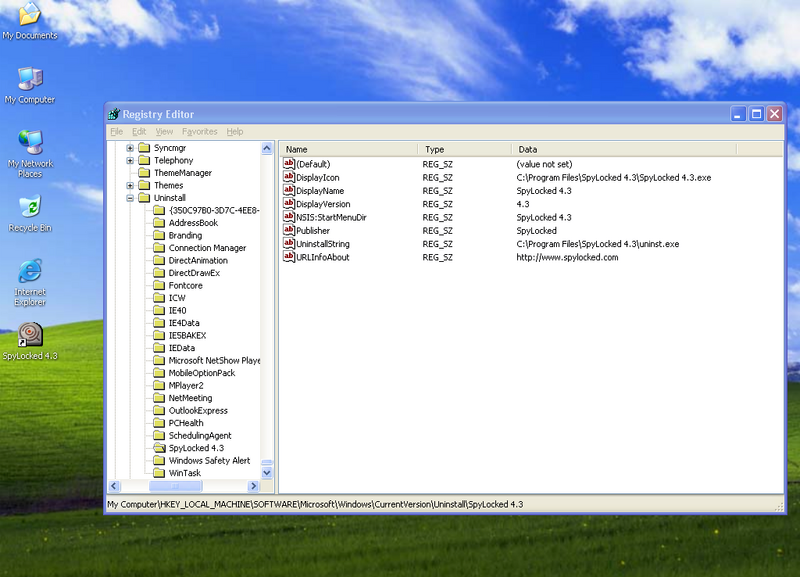
Task: Open the Favorites menu
Action: click(199, 131)
